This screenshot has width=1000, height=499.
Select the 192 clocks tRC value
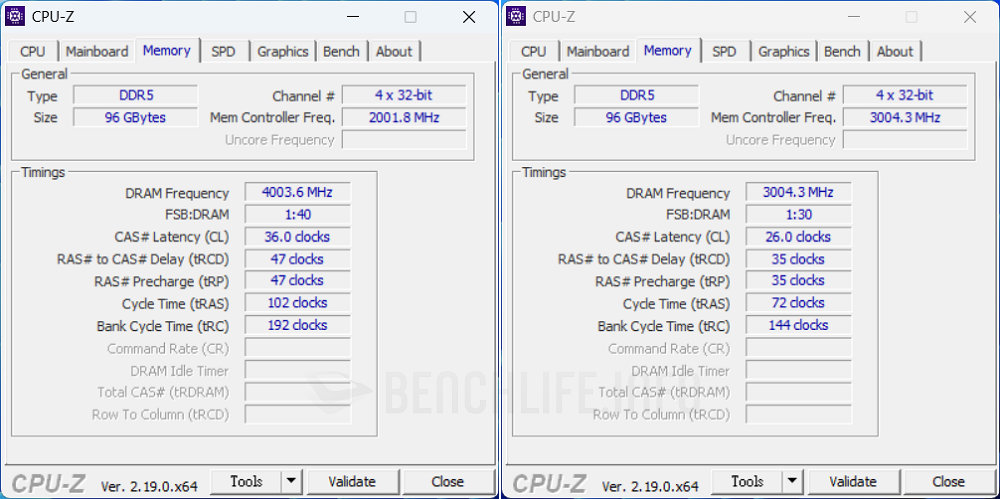pyautogui.click(x=297, y=325)
